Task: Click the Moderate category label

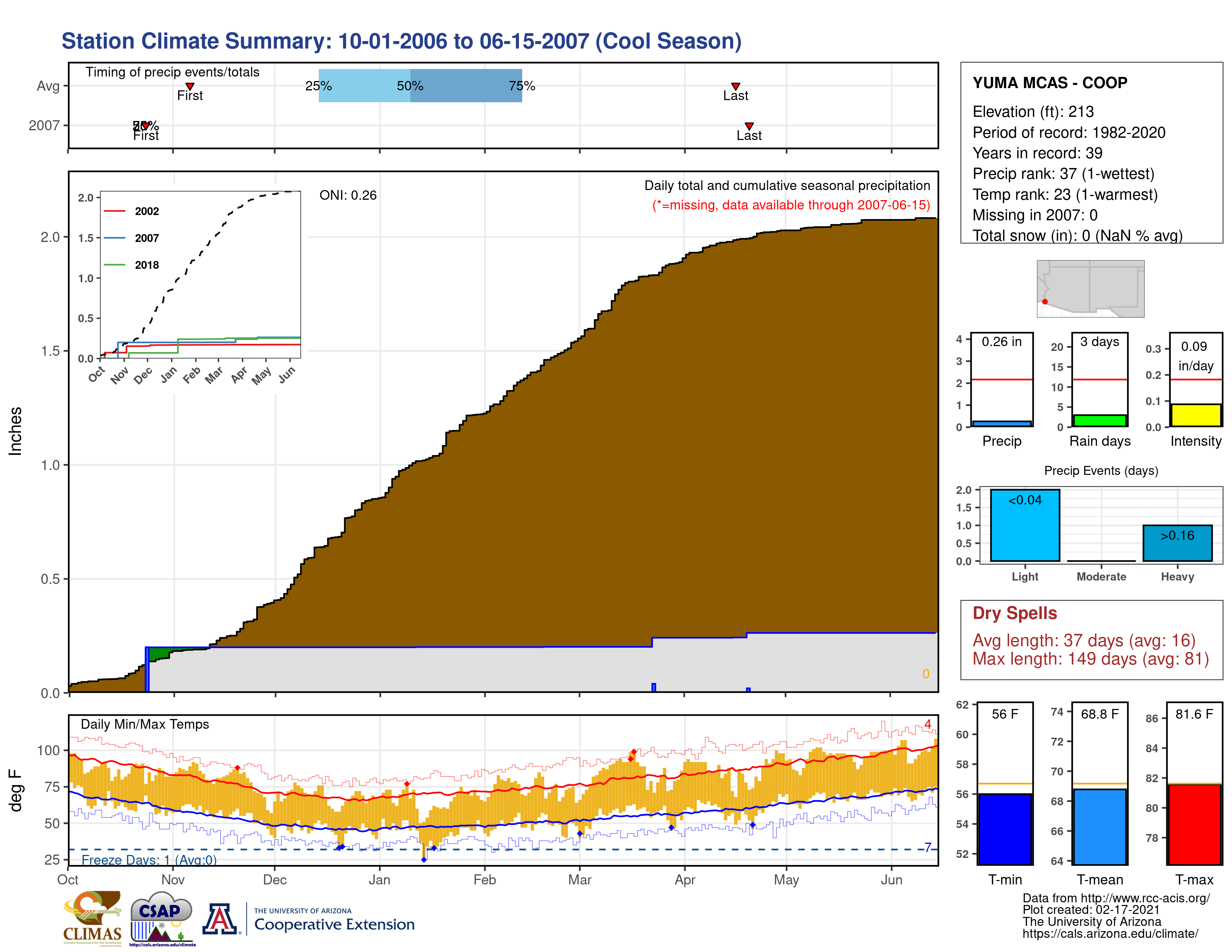Action: [1101, 576]
